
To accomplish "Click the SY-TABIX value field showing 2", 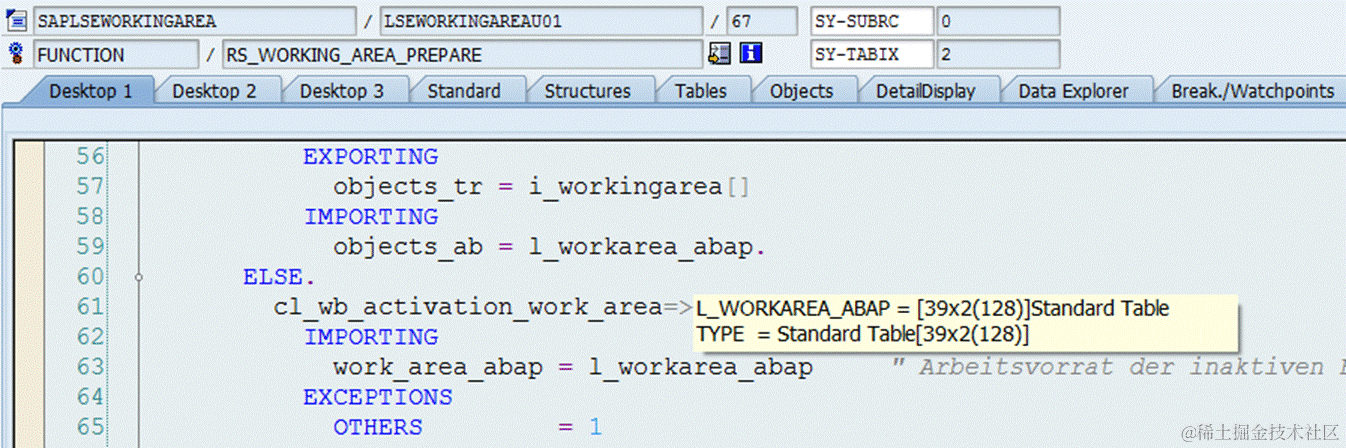I will (997, 54).
